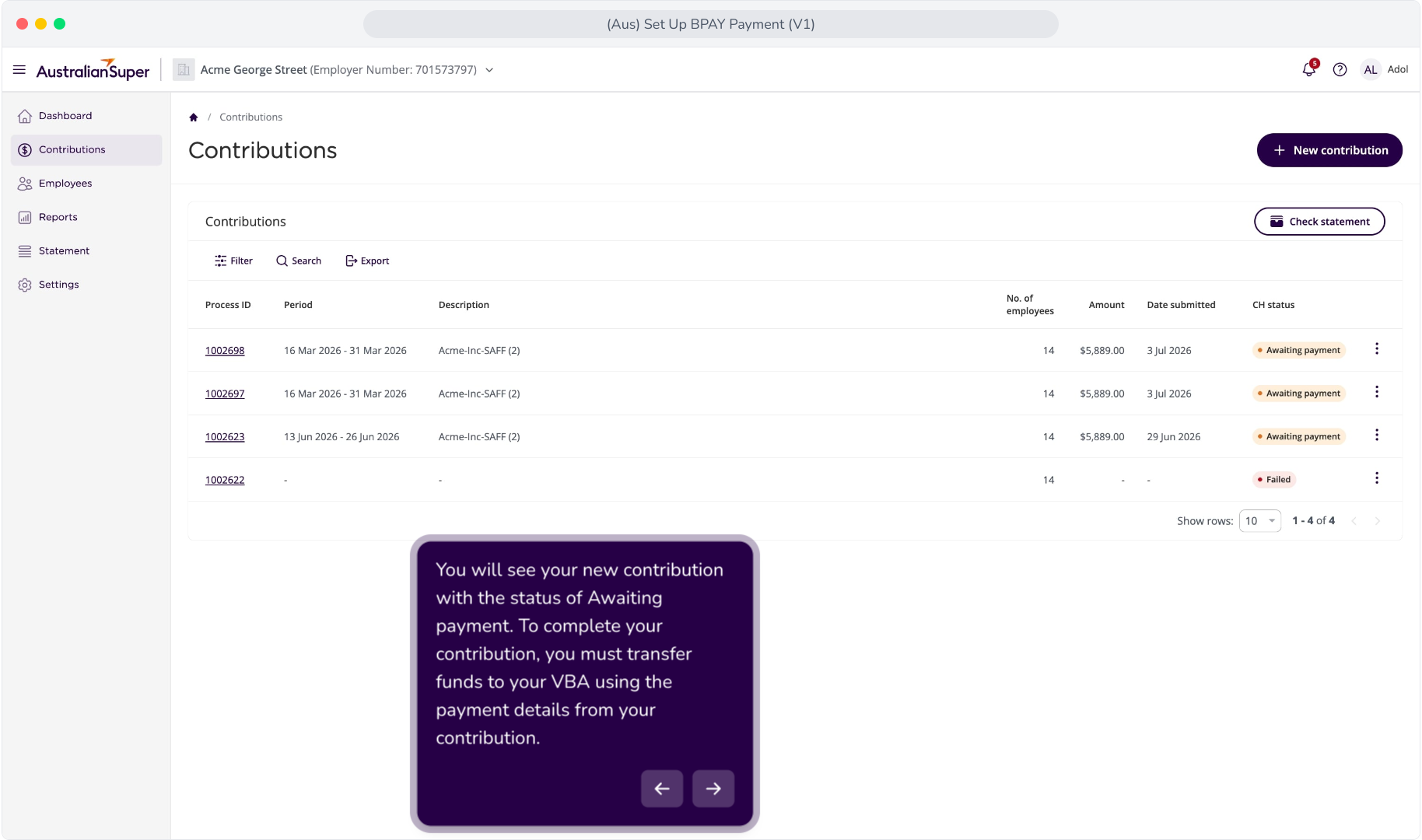1422x840 pixels.
Task: Start a New contribution
Action: (1329, 150)
